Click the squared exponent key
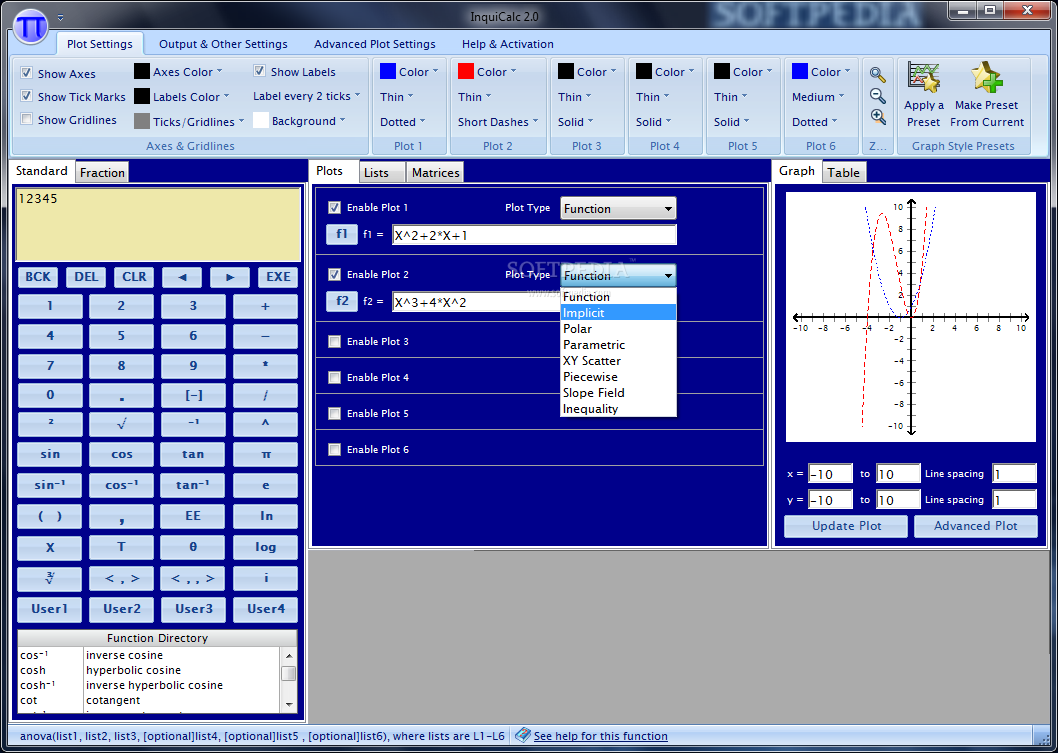The image size is (1058, 753). 50,424
